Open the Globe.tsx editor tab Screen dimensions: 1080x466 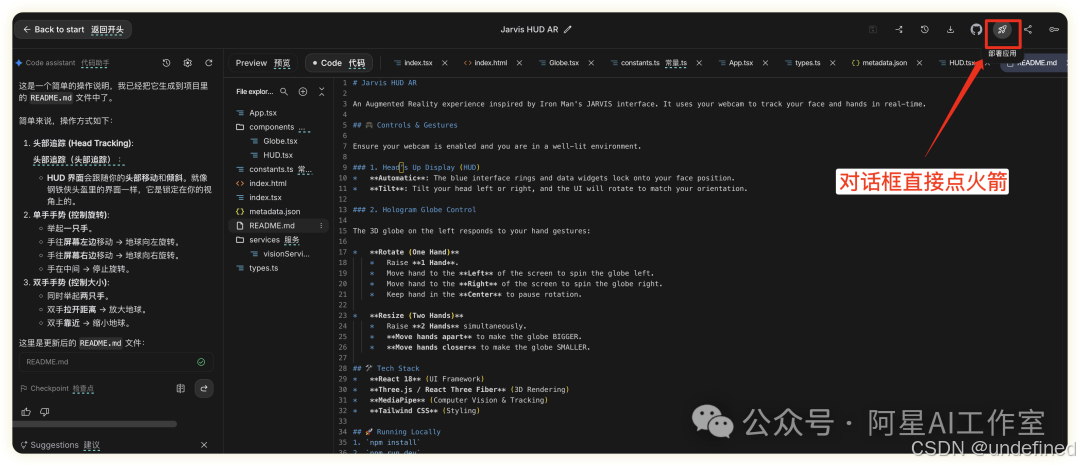[x=558, y=63]
